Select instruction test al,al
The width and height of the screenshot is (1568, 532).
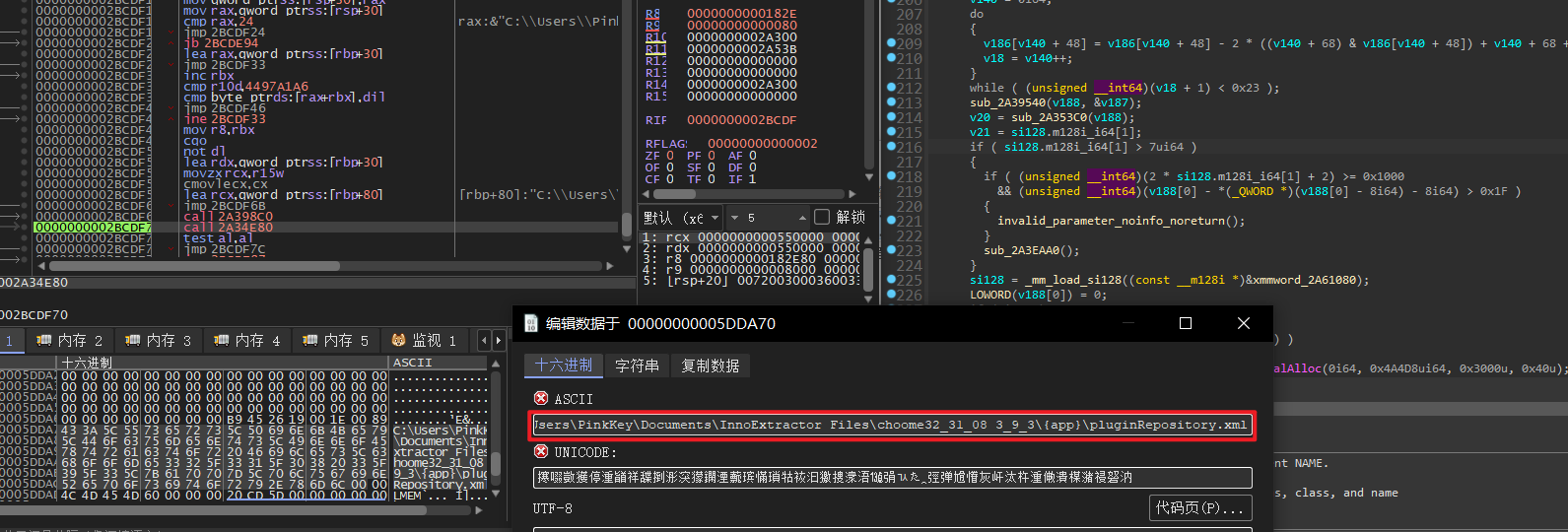(x=218, y=237)
